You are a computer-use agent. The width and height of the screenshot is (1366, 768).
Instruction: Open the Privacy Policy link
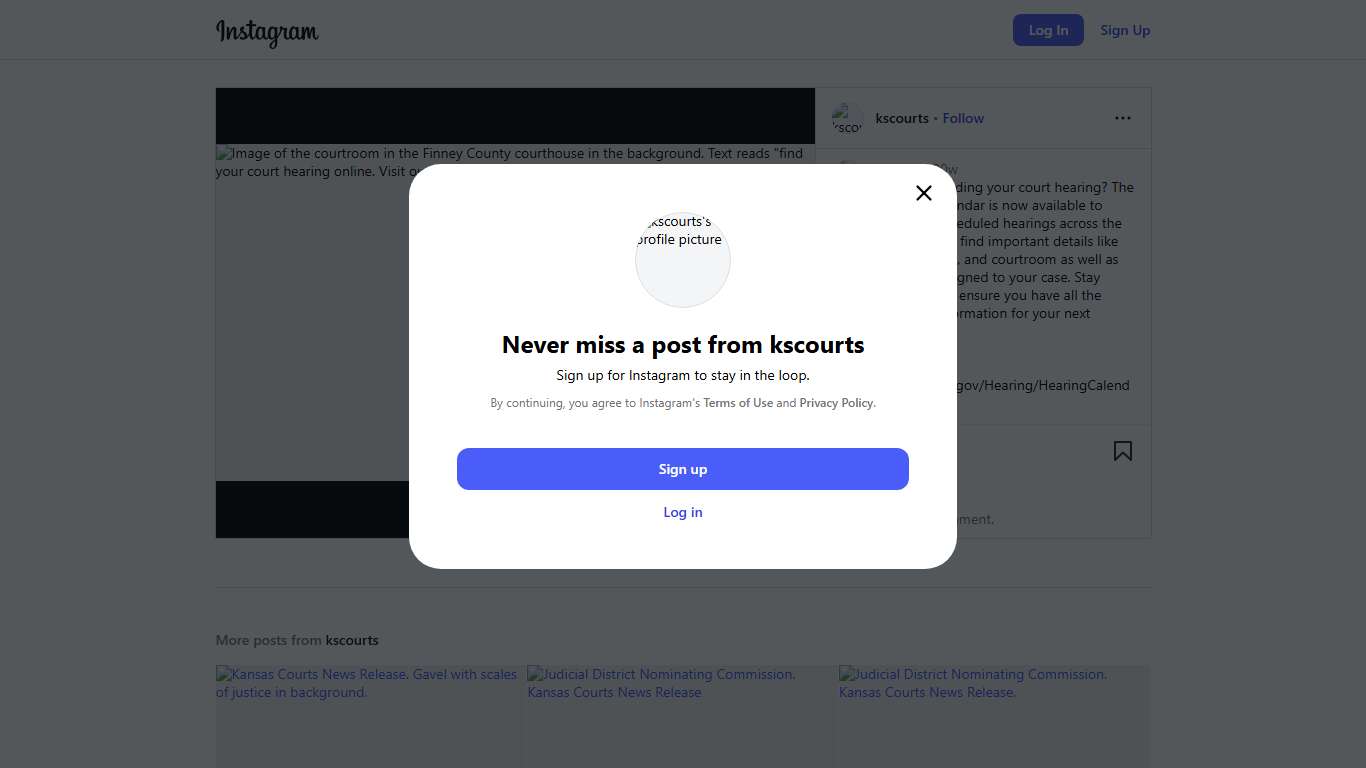836,403
